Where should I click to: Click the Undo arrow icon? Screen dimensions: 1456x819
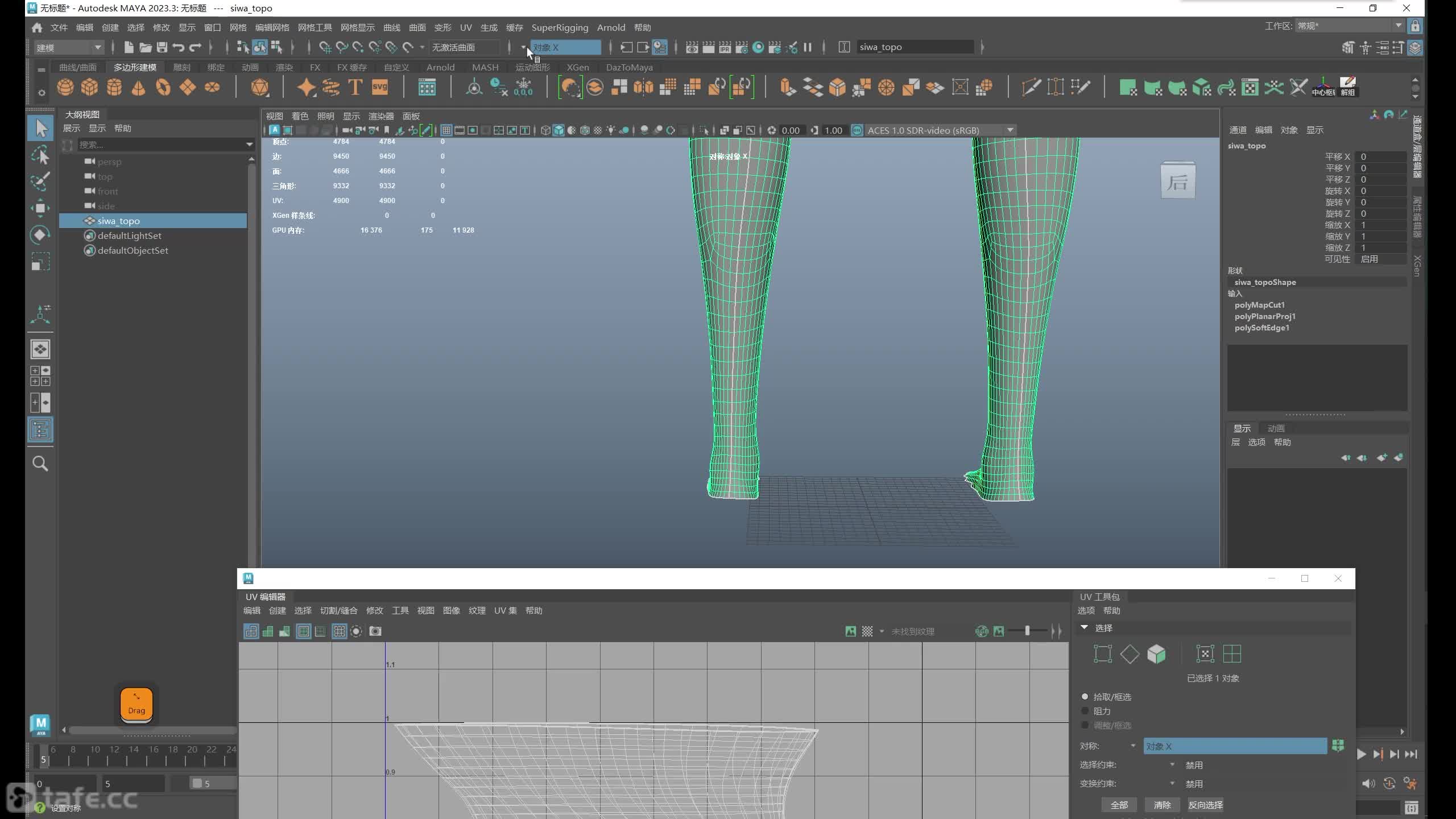178,47
